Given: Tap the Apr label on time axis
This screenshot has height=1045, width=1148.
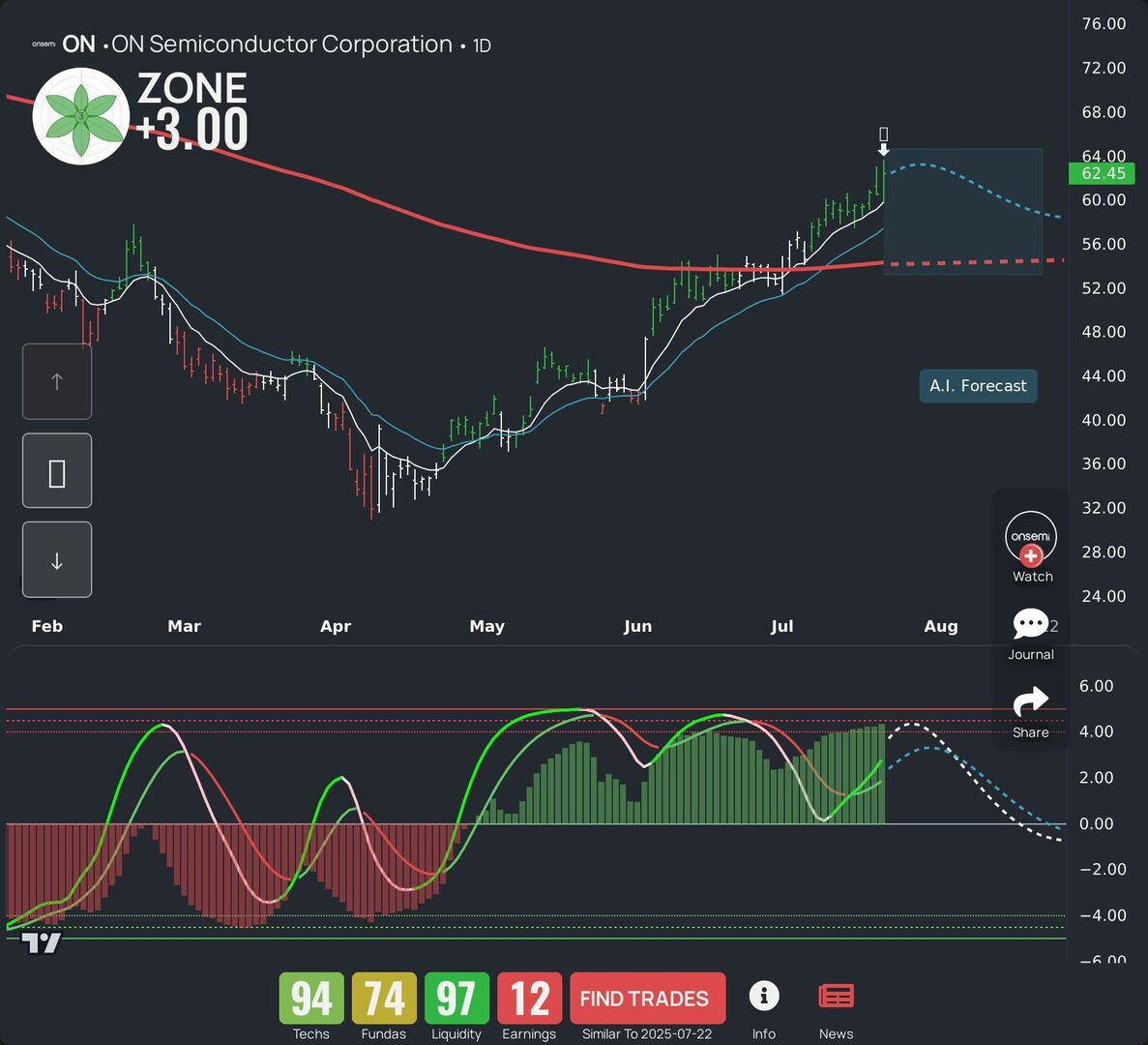Looking at the screenshot, I should (336, 626).
